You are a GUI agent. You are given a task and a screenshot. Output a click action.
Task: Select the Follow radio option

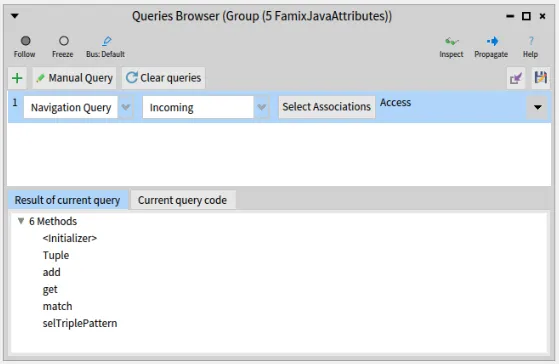point(25,41)
